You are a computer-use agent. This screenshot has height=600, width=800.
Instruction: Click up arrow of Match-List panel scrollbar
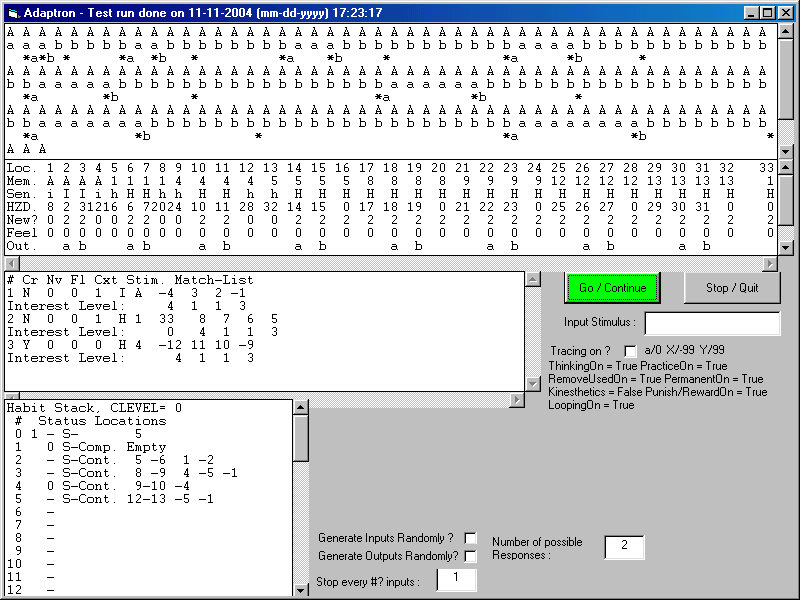533,279
